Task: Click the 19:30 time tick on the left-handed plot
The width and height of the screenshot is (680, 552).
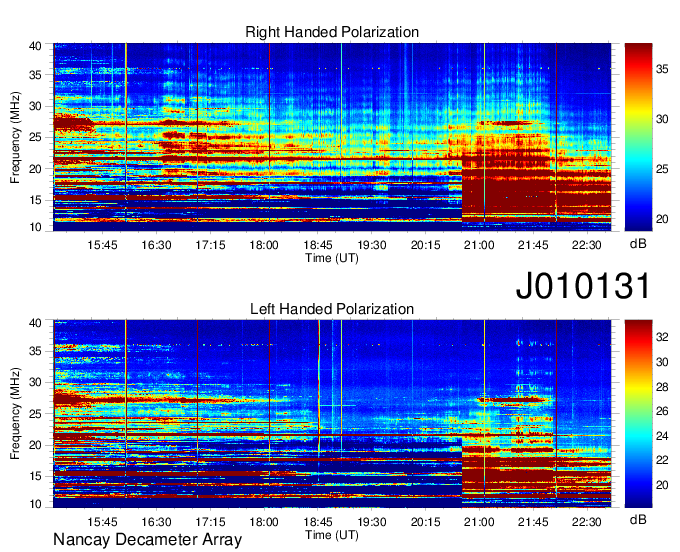Action: [371, 522]
